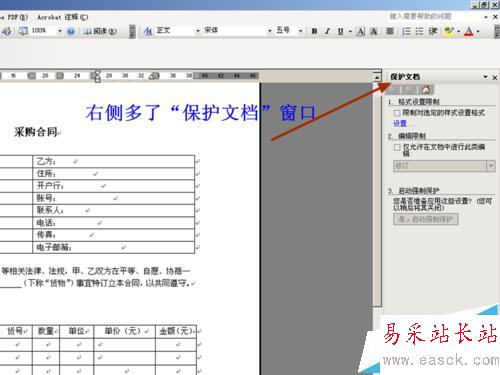This screenshot has width=500, height=375.
Task: Click task pane back arrow button
Action: 393,89
